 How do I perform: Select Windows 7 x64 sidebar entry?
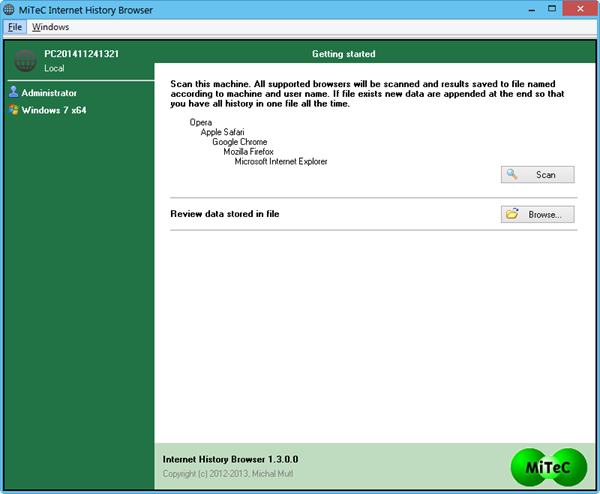tap(54, 110)
